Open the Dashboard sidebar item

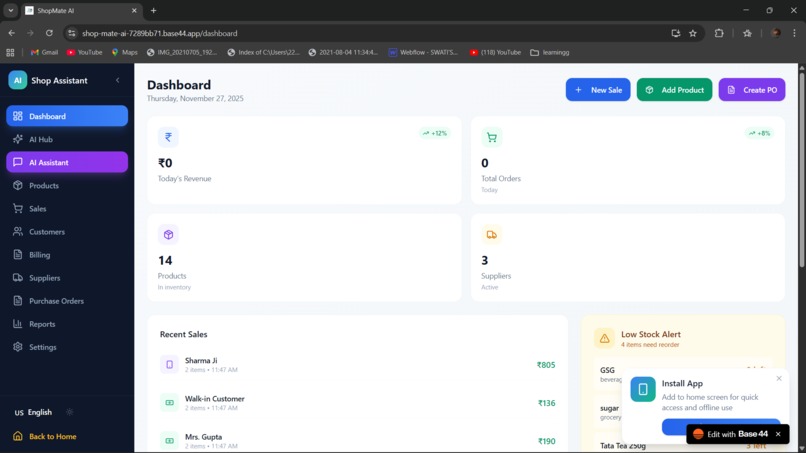coord(67,116)
